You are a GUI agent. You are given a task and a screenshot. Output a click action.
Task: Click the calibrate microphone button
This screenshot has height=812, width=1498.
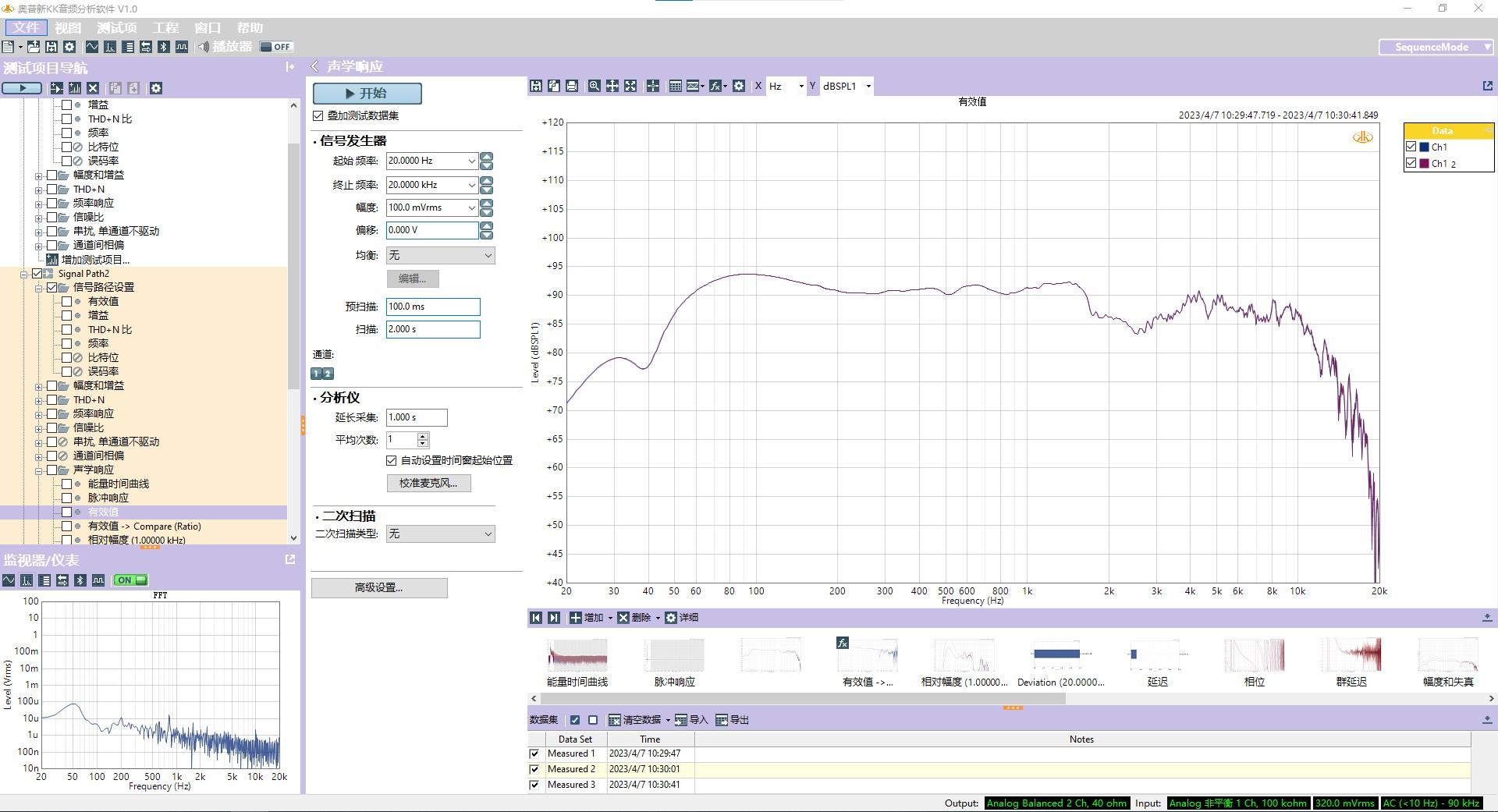[x=428, y=483]
